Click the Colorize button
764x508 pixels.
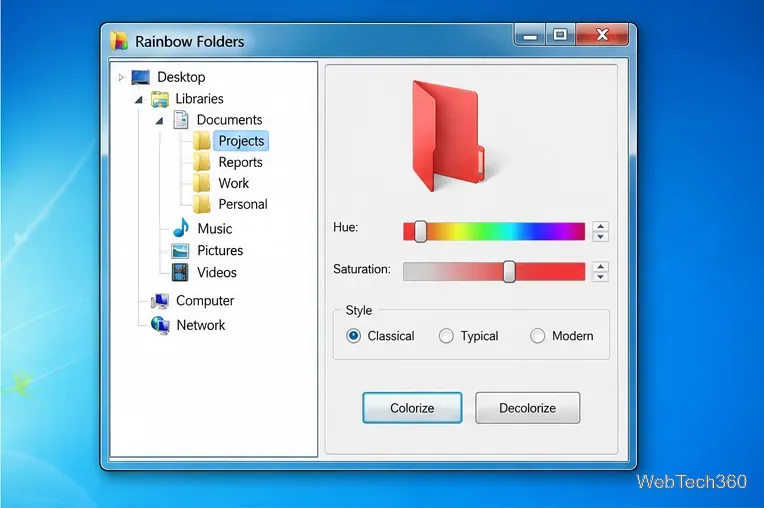click(412, 408)
